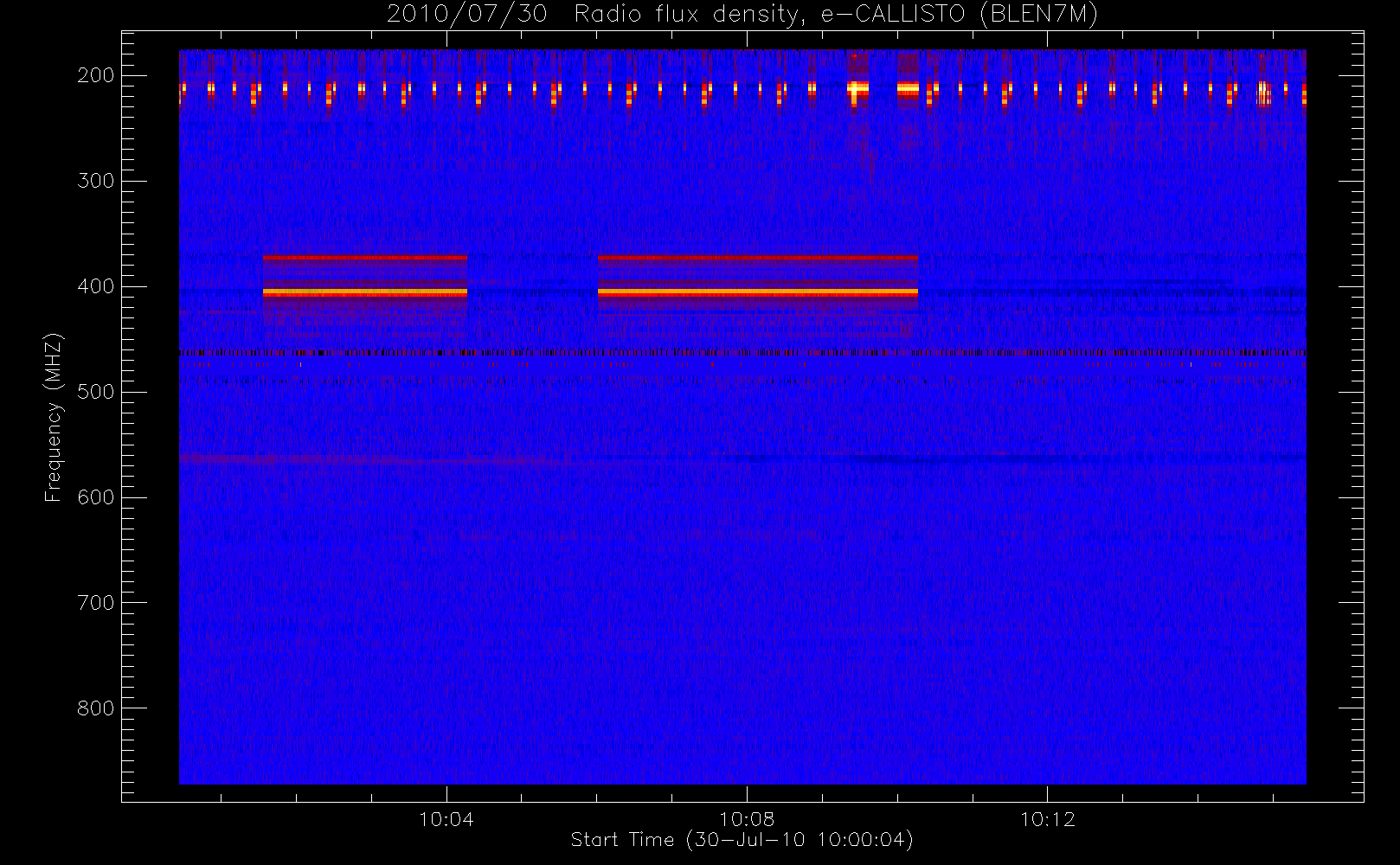Screen dimensions: 1400x865
Task: Click the 10:08 time tick label
Action: pos(747,819)
